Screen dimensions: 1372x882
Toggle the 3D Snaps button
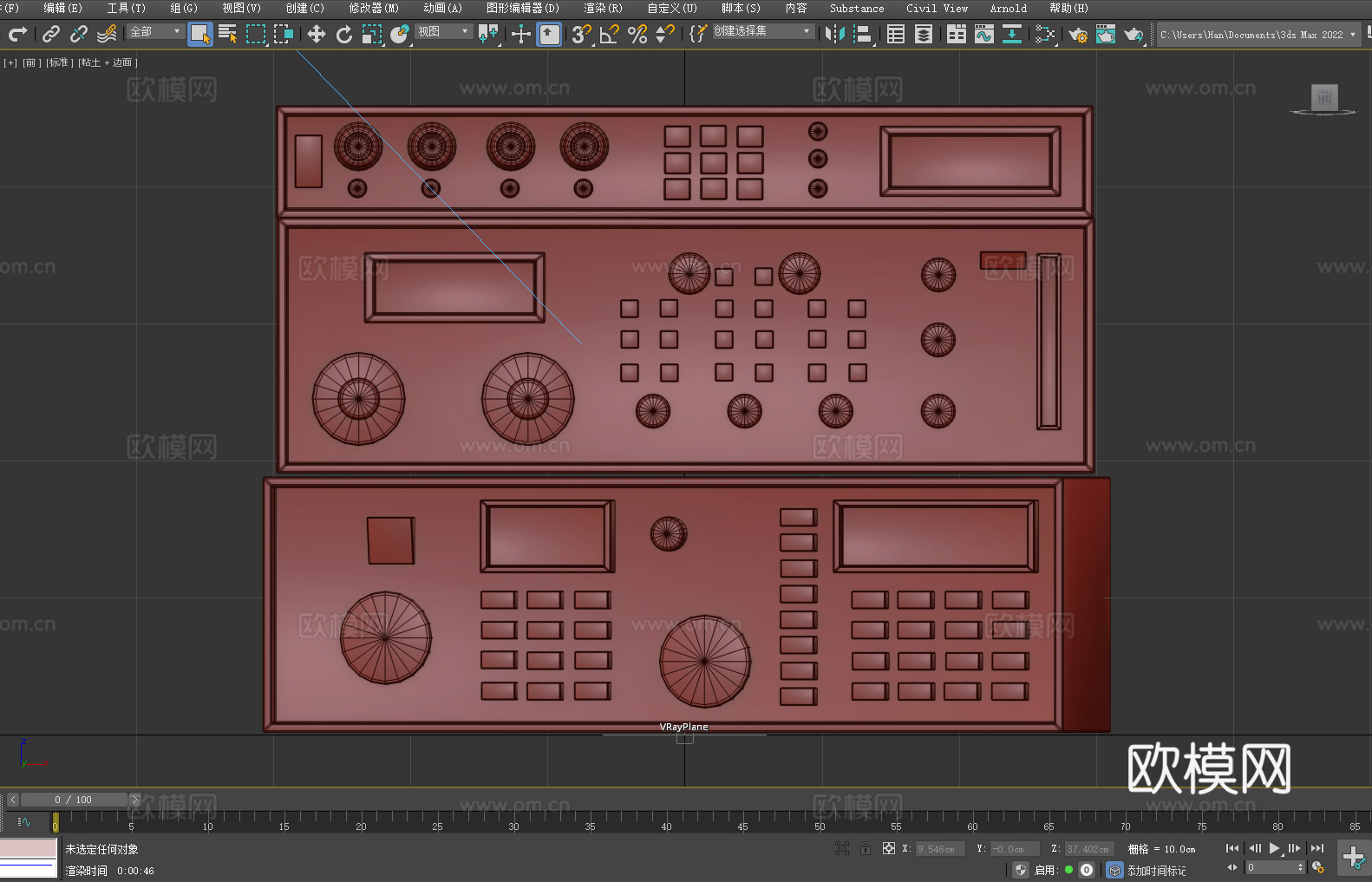[x=581, y=34]
